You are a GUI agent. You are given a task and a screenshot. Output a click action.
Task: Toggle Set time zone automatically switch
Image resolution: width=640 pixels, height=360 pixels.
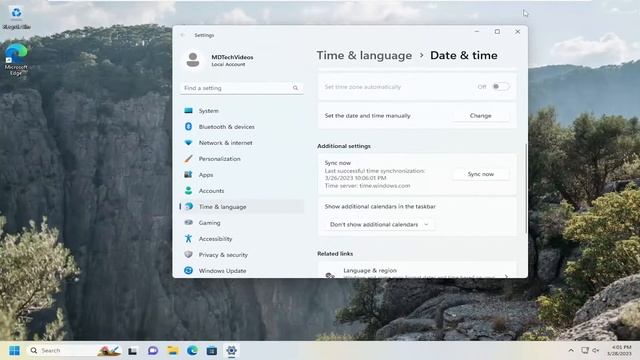(x=500, y=87)
